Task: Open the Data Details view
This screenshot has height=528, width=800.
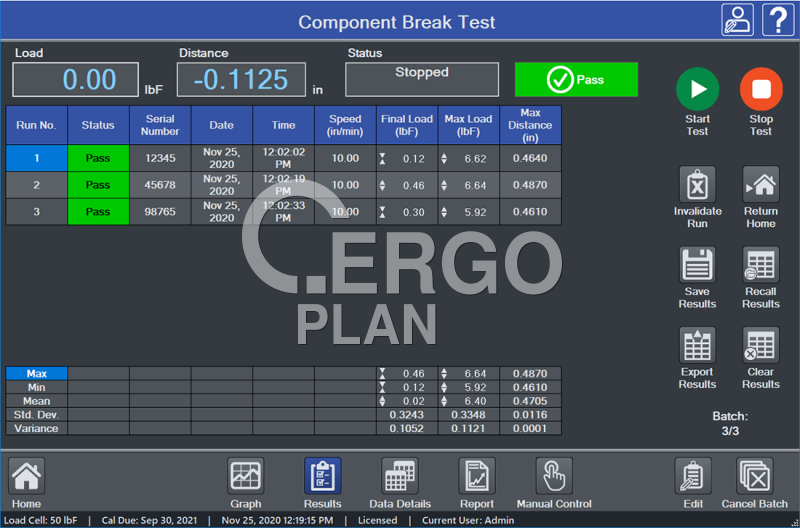Action: point(400,476)
